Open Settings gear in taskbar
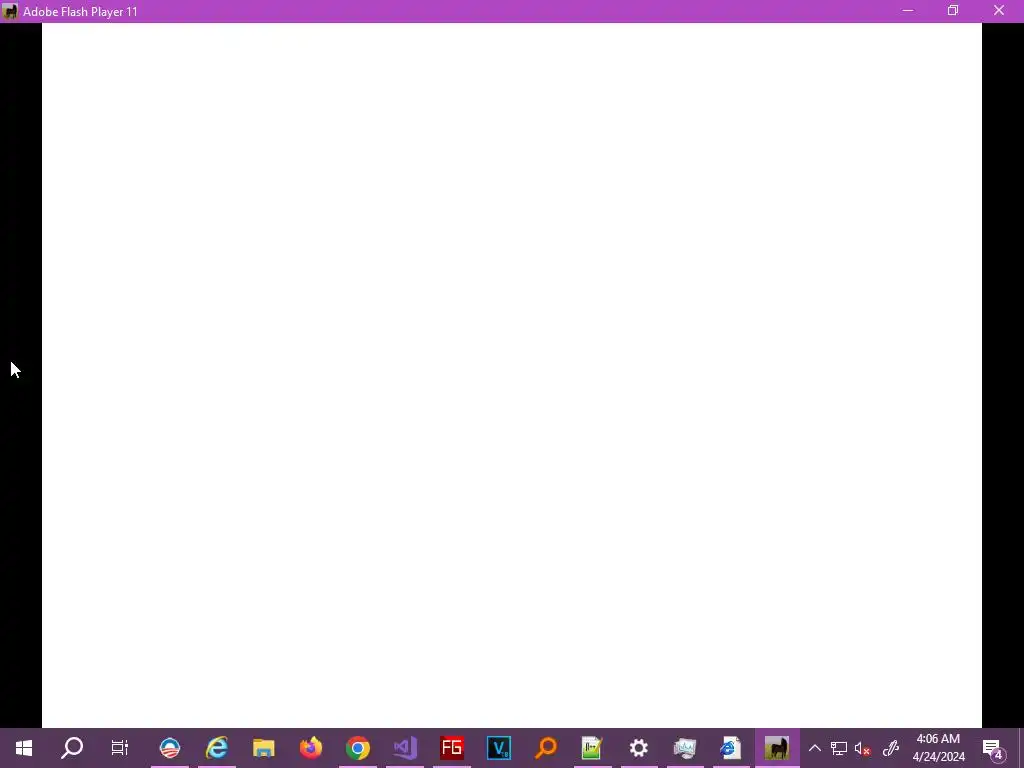1024x768 pixels. pos(639,748)
